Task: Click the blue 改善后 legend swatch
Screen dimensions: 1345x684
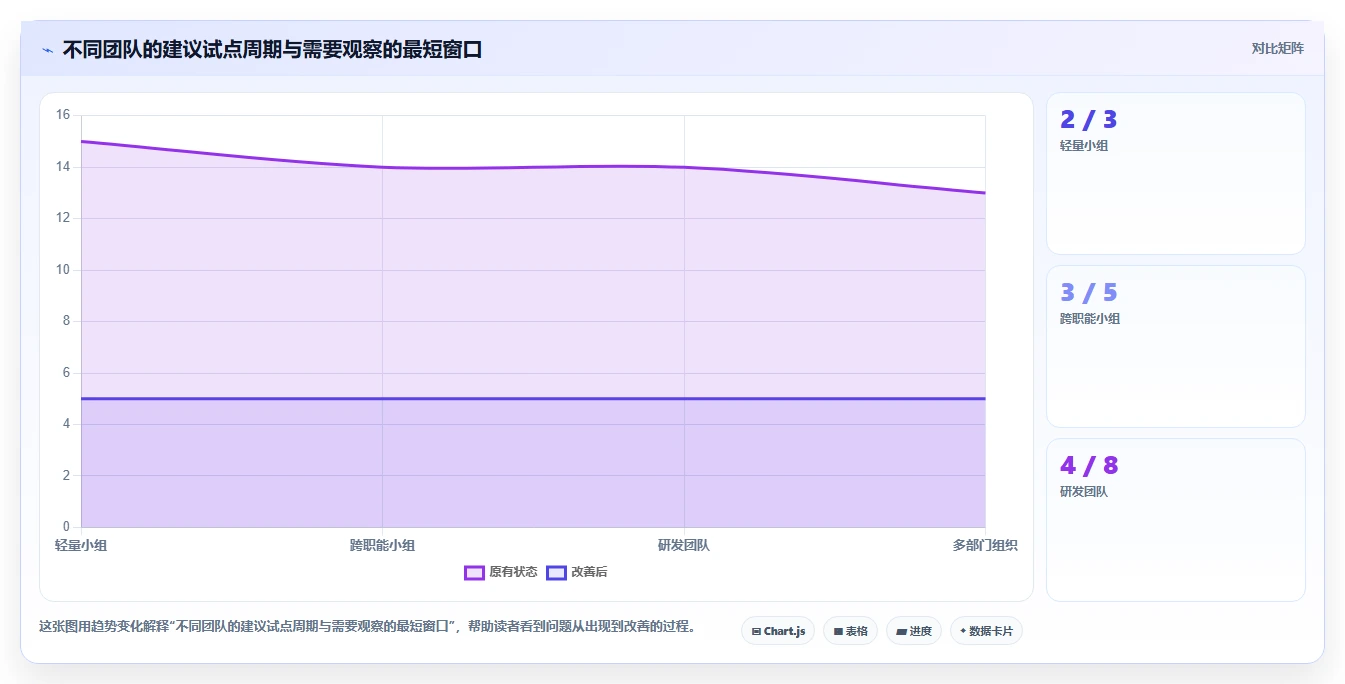Action: 556,572
